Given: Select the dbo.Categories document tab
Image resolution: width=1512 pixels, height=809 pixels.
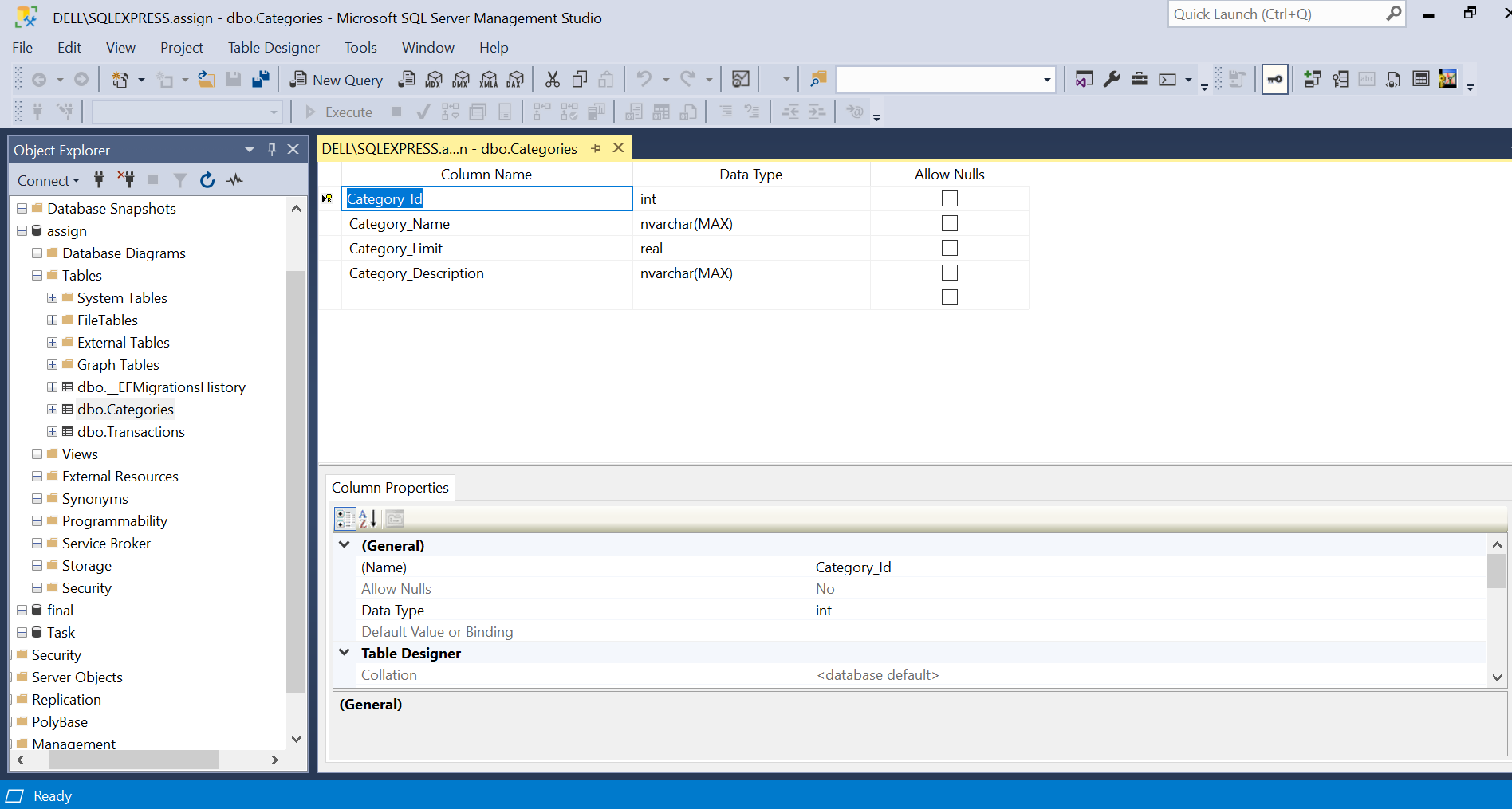Looking at the screenshot, I should click(450, 149).
